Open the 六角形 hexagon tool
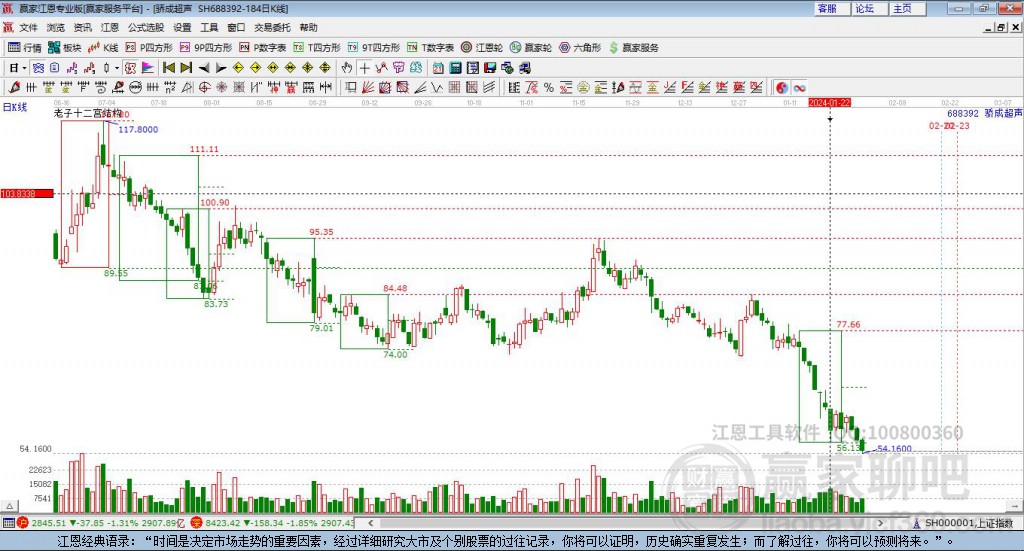This screenshot has width=1024, height=551. [x=580, y=48]
